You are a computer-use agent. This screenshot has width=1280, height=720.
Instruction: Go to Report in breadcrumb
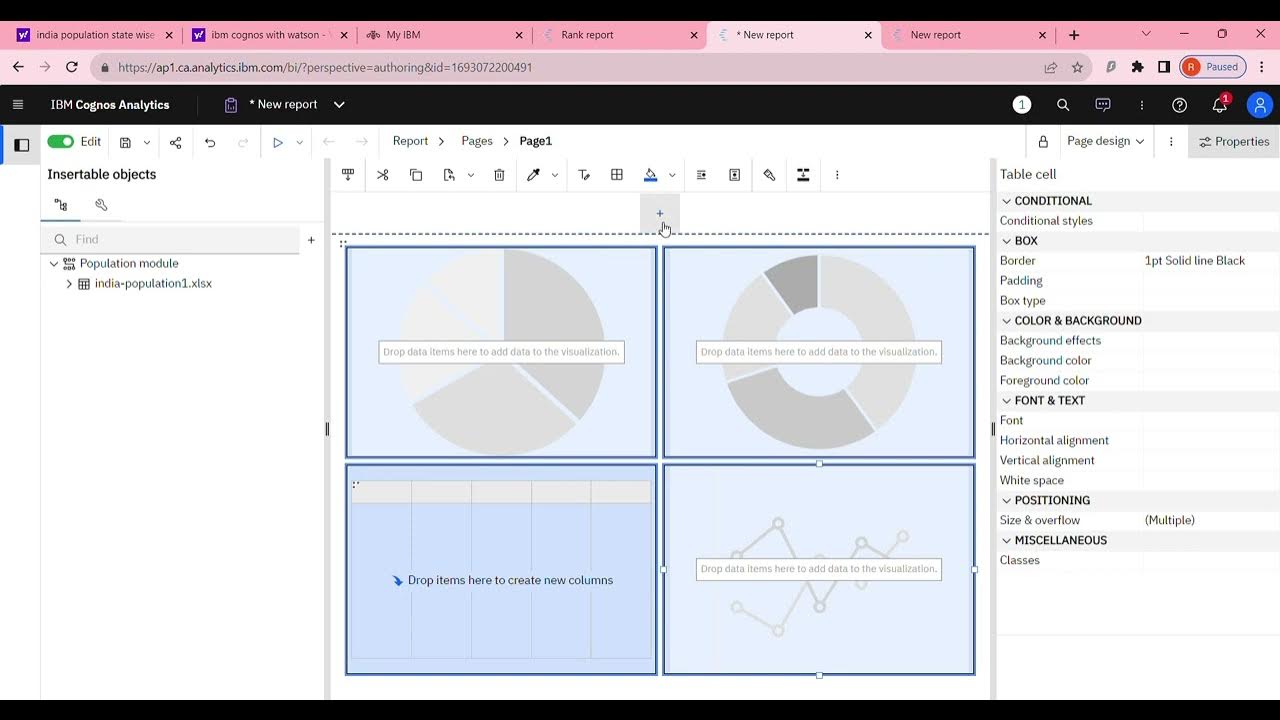pos(410,141)
